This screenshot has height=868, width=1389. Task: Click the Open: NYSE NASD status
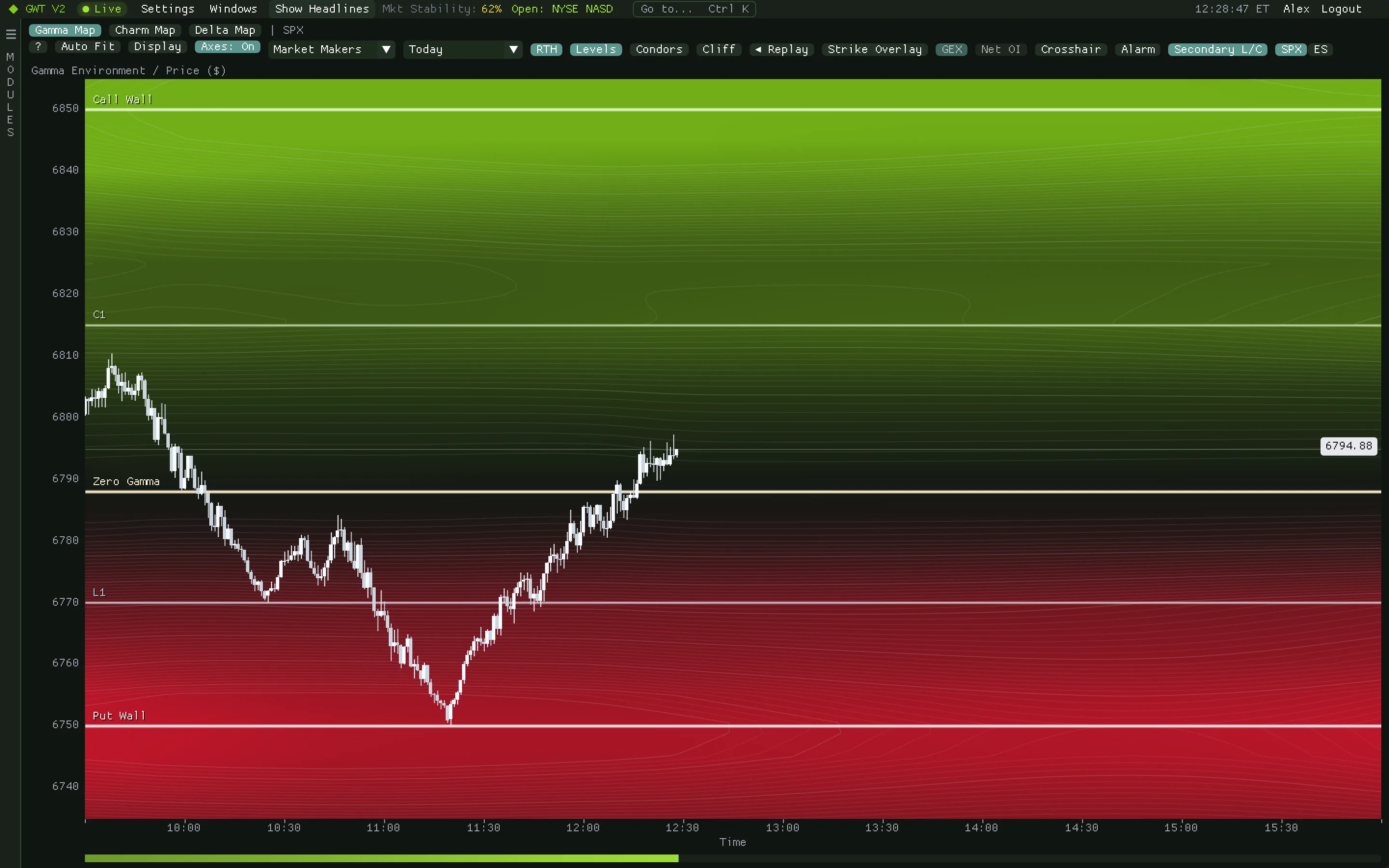562,9
